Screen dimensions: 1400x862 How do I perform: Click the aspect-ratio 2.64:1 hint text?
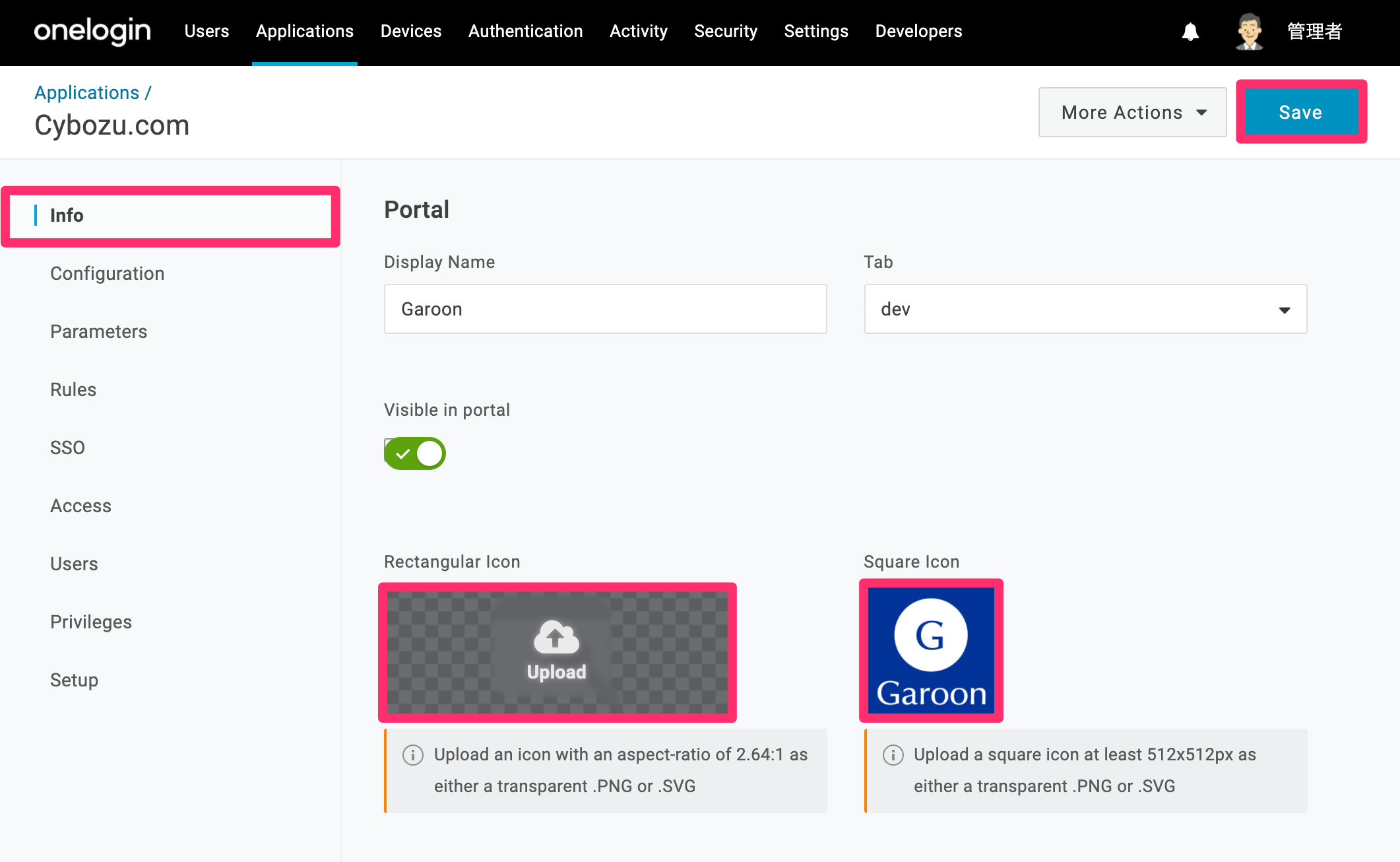click(x=621, y=770)
